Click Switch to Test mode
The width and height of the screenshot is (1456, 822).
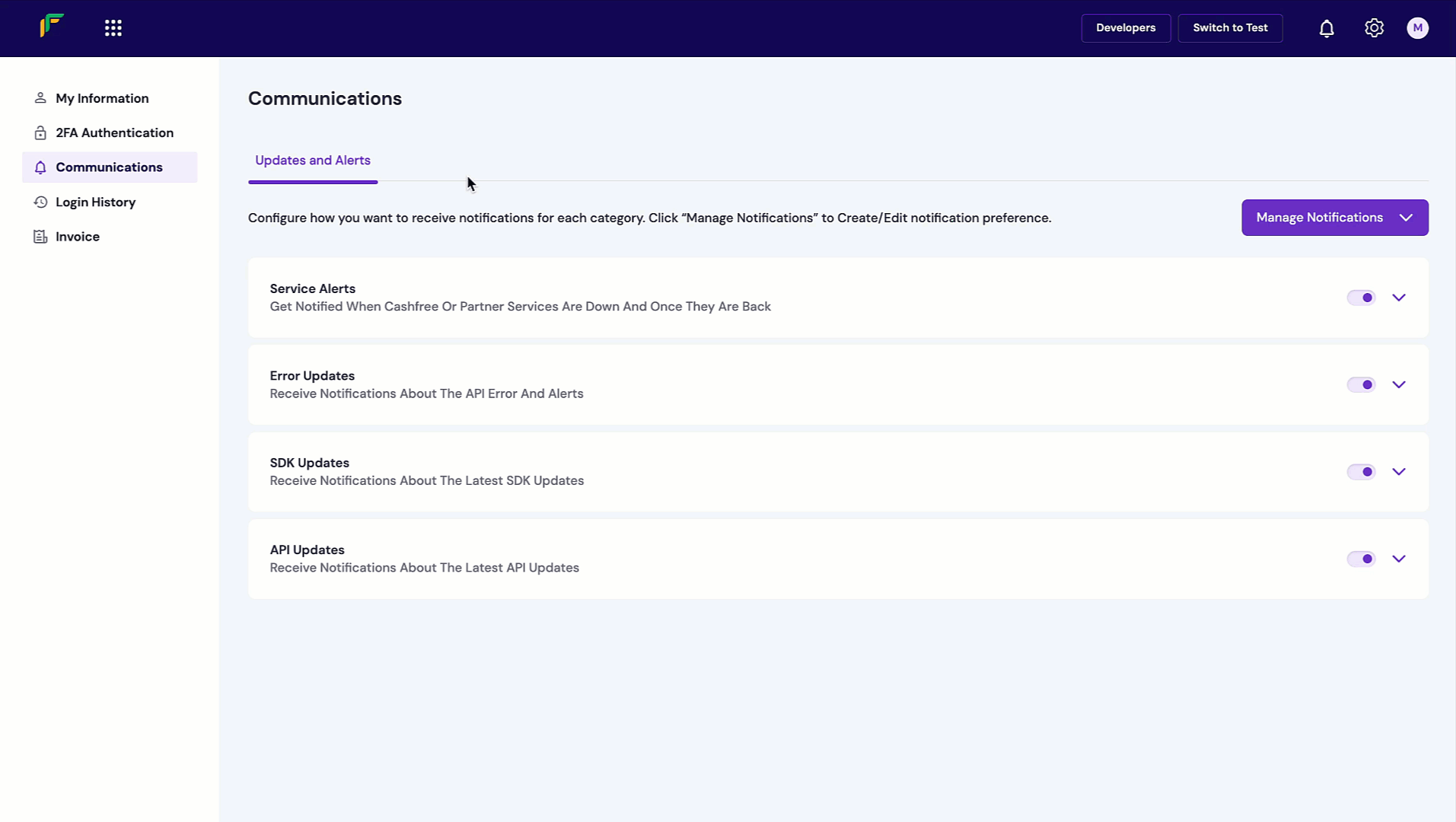pyautogui.click(x=1230, y=27)
